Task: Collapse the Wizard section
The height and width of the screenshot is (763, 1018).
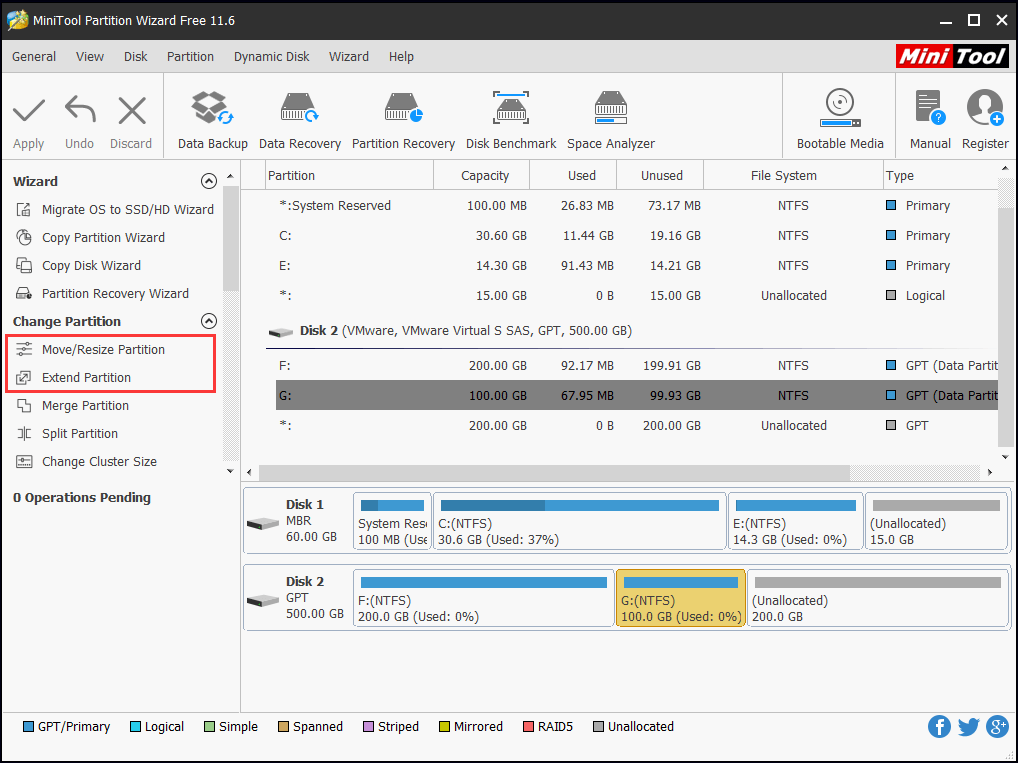Action: (208, 181)
